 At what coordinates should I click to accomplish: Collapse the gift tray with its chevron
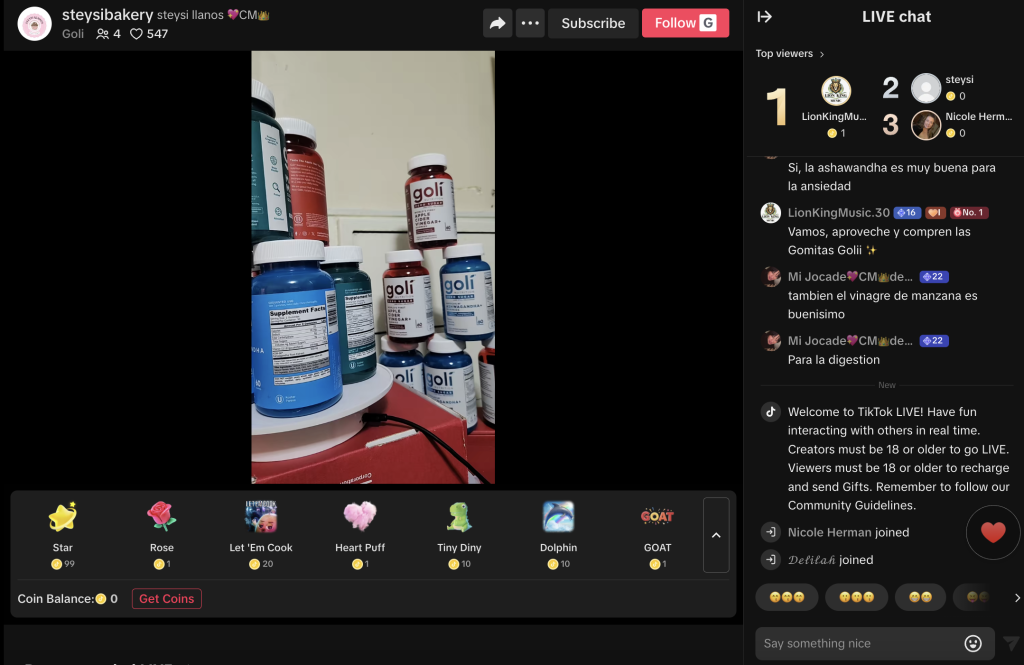[x=715, y=536]
